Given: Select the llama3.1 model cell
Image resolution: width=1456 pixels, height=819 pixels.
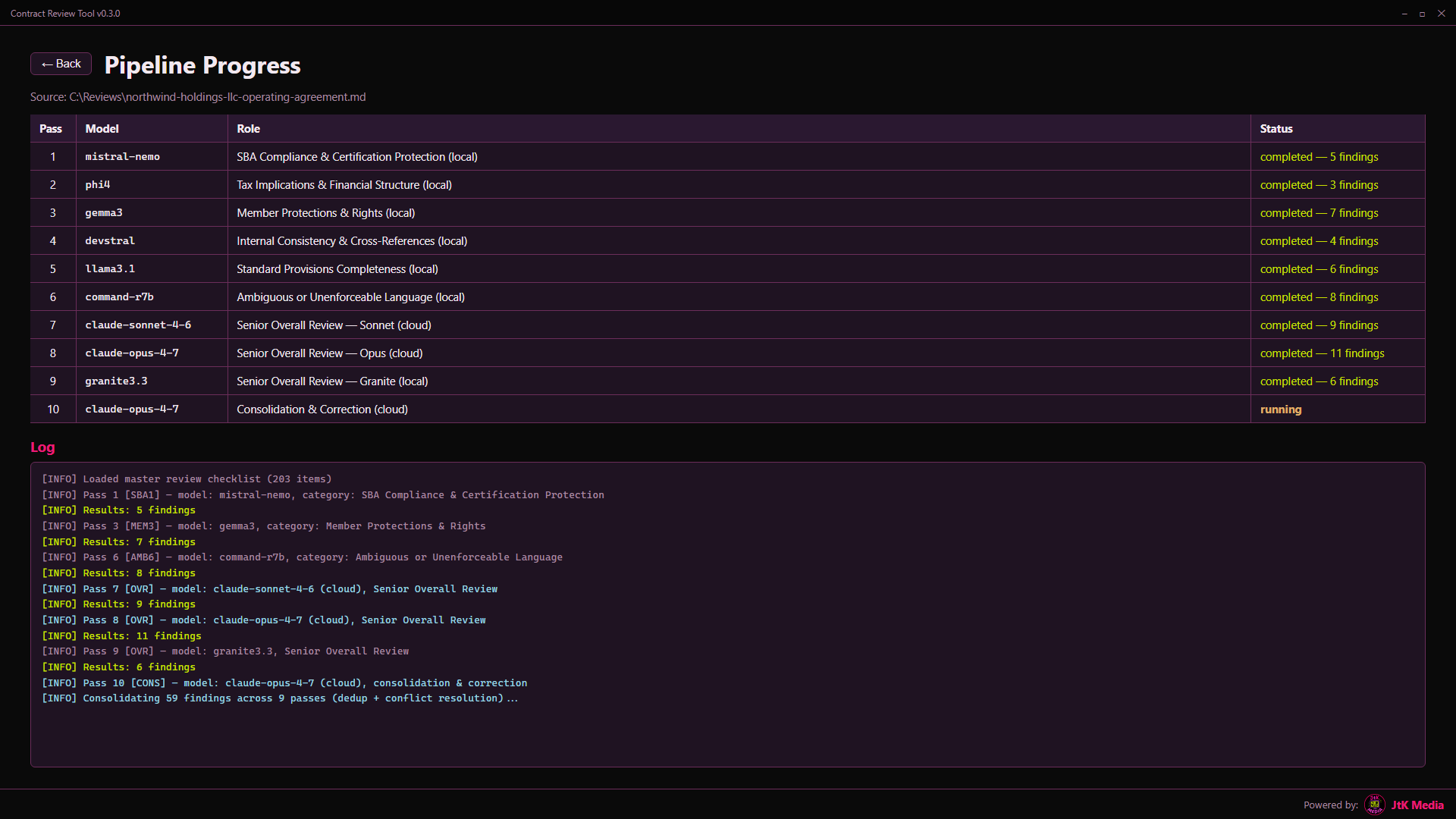Looking at the screenshot, I should pyautogui.click(x=152, y=269).
